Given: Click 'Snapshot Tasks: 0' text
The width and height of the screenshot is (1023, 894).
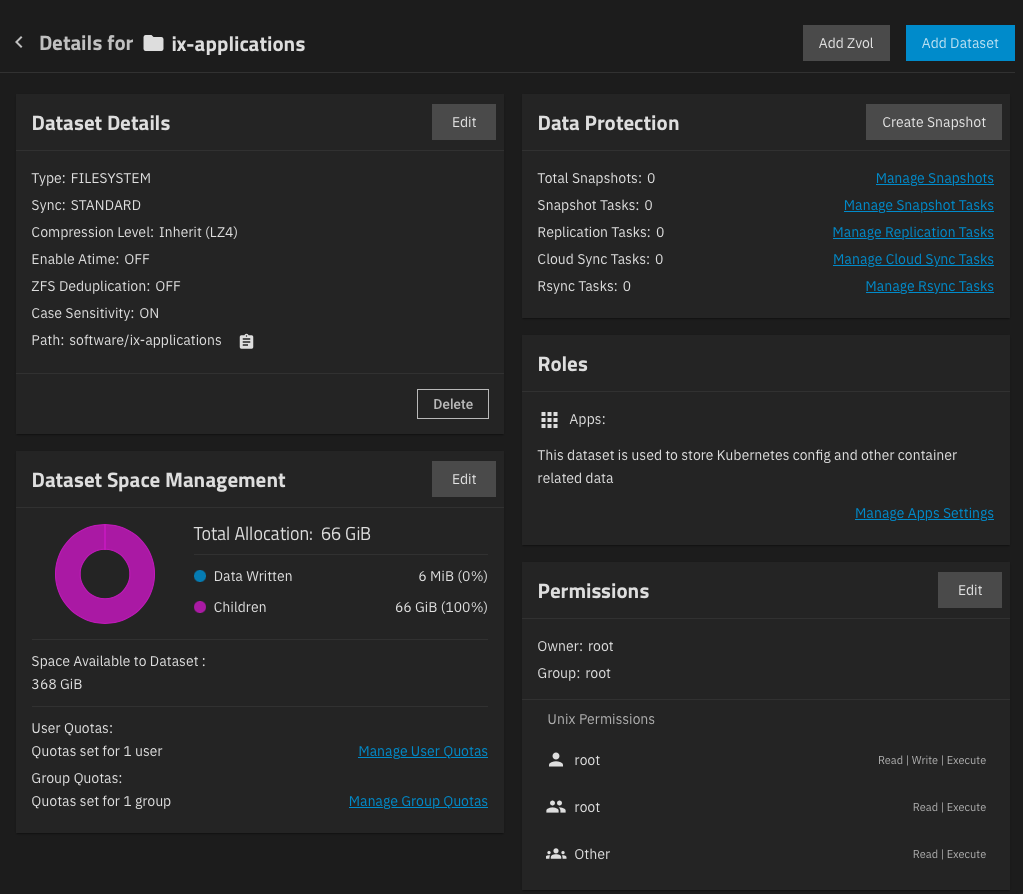Looking at the screenshot, I should pyautogui.click(x=595, y=205).
